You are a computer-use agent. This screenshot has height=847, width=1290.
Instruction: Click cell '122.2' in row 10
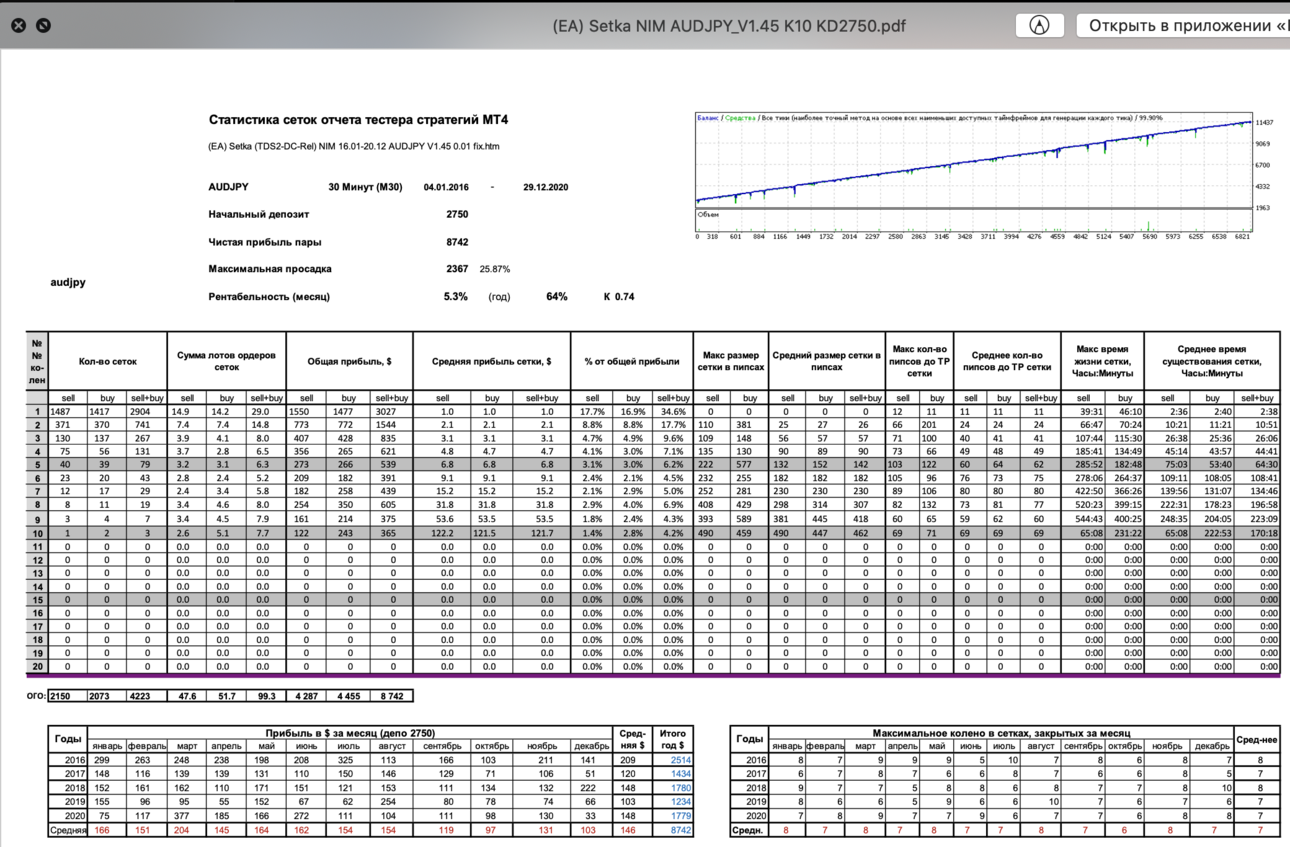443,535
